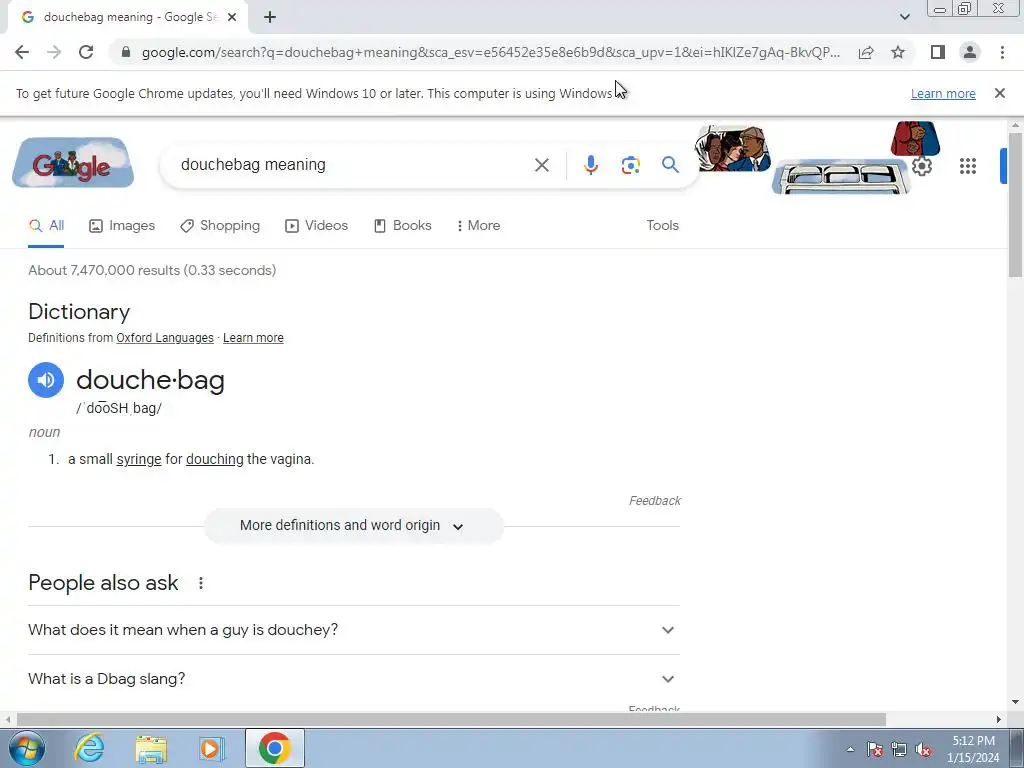Screen dimensions: 1024x768
Task: Switch to the Images tab
Action: [122, 226]
